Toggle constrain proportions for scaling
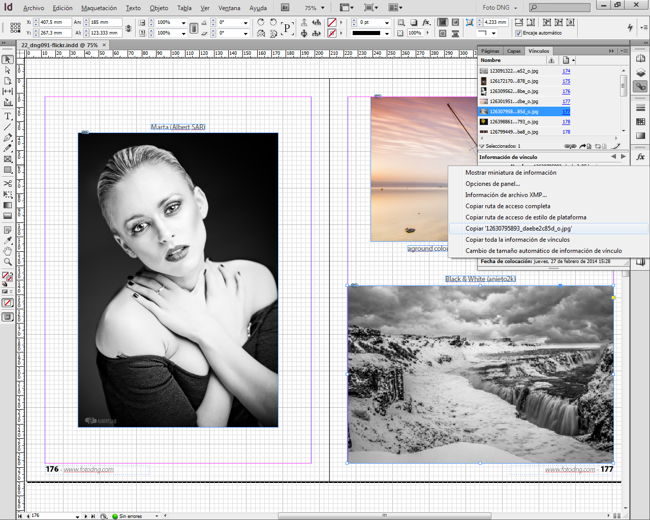Screen dimensions: 650x520 click(193, 28)
